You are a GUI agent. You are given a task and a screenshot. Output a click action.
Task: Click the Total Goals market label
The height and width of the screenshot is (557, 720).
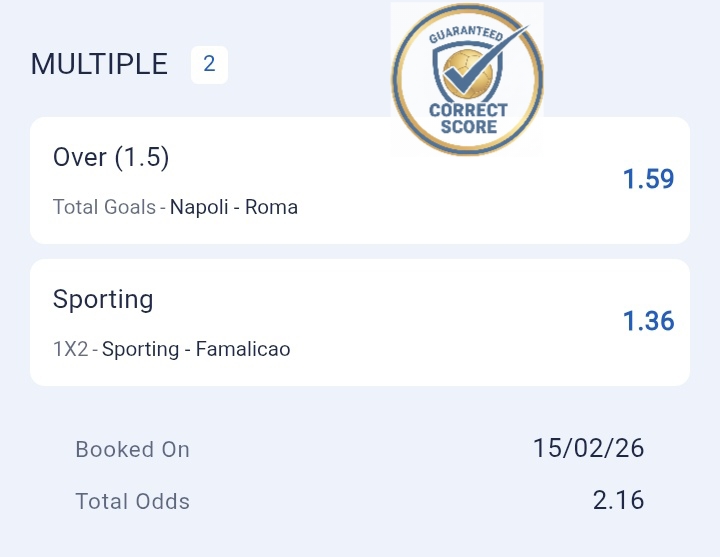pyautogui.click(x=104, y=208)
